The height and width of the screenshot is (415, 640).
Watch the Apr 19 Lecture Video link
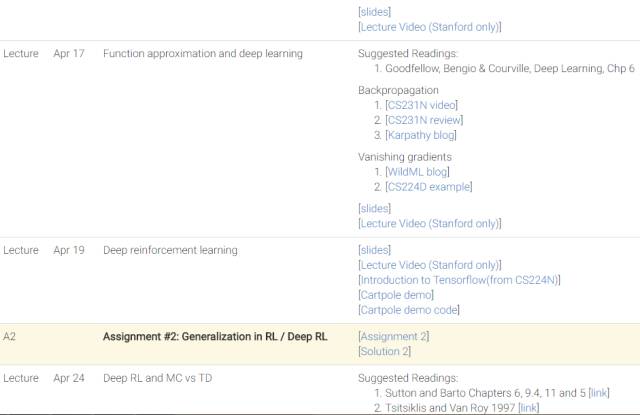pos(430,265)
